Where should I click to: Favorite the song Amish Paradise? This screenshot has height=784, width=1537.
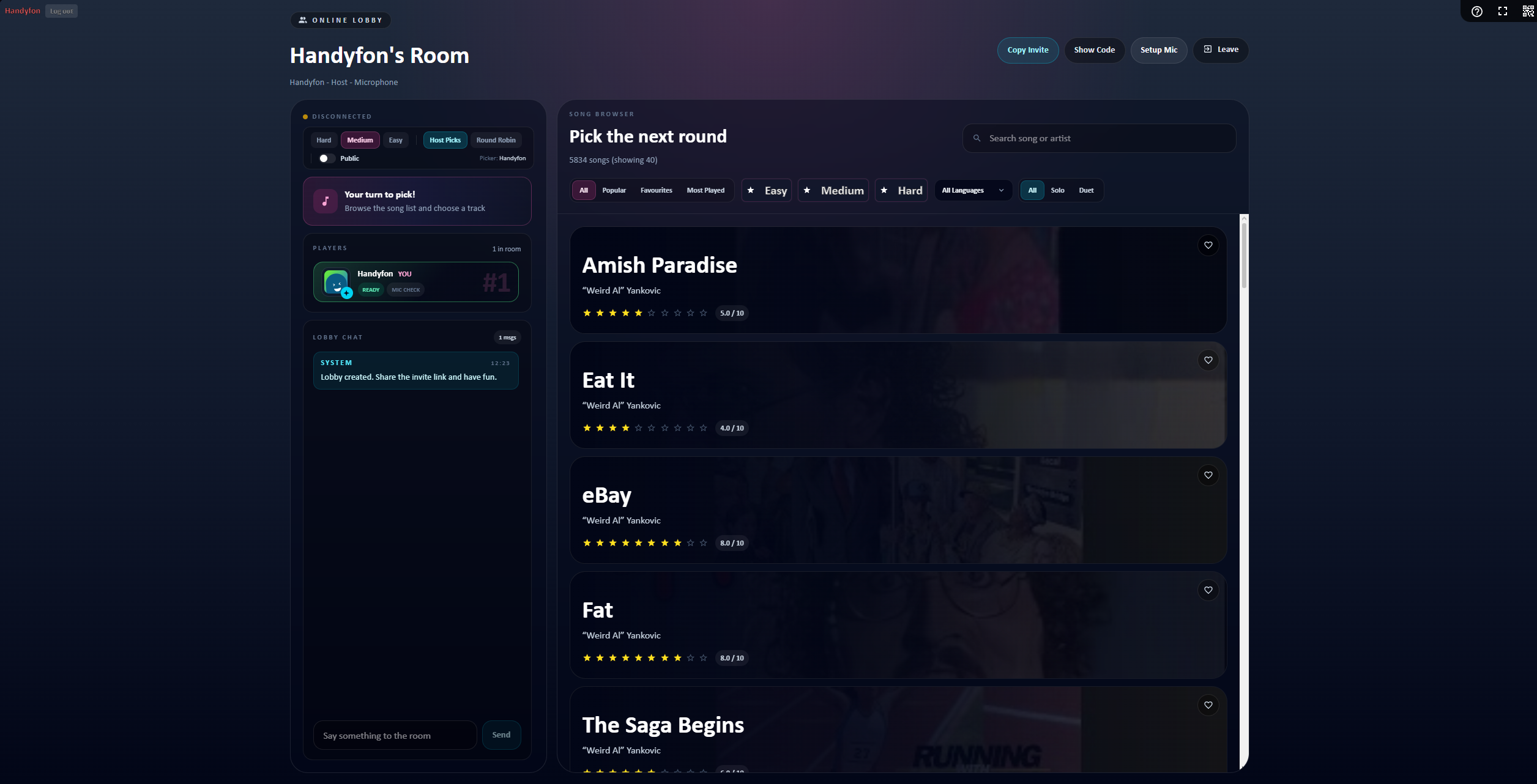pyautogui.click(x=1208, y=245)
